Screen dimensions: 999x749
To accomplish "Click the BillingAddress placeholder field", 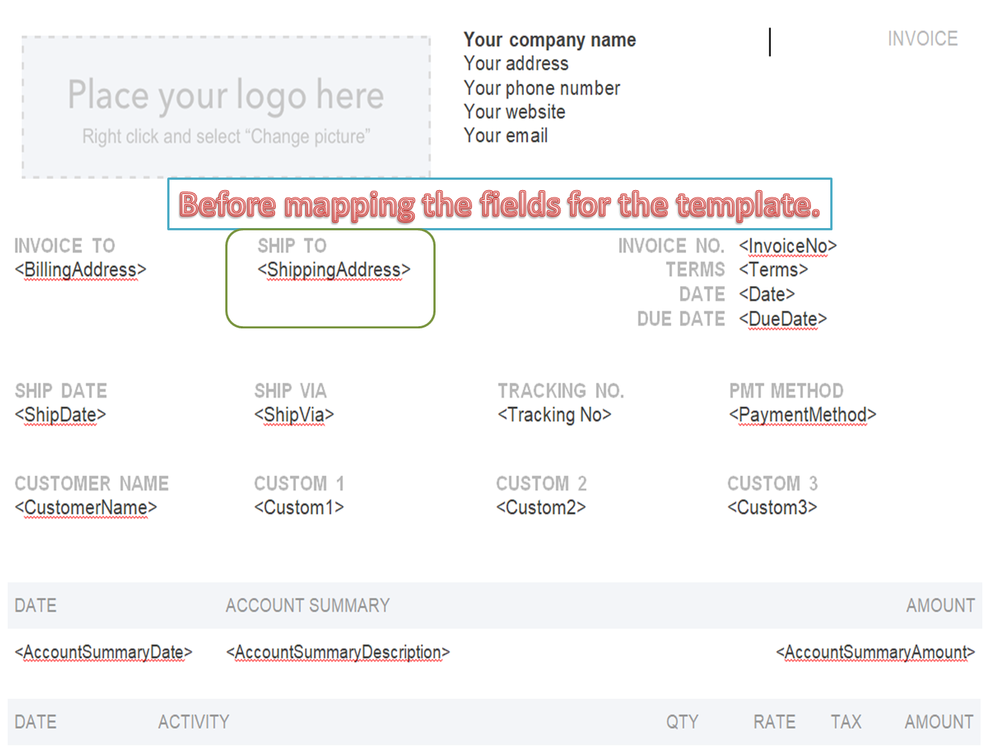I will click(x=80, y=270).
